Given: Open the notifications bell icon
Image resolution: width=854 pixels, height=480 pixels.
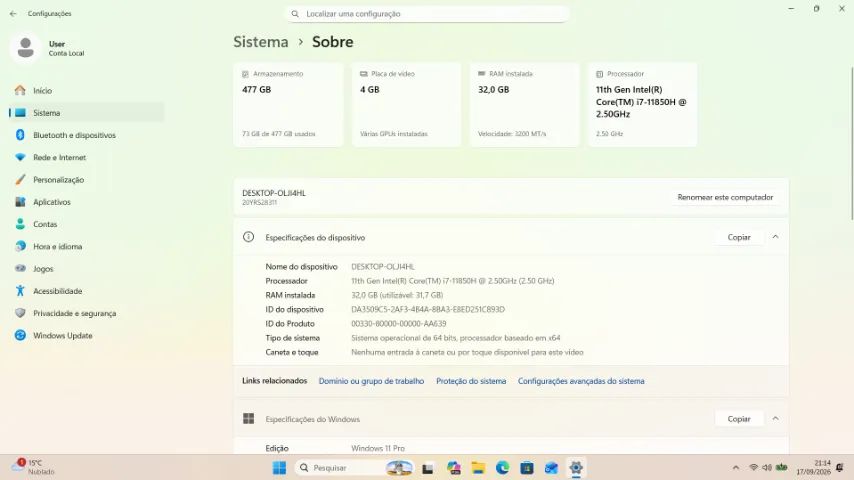Looking at the screenshot, I should [840, 467].
